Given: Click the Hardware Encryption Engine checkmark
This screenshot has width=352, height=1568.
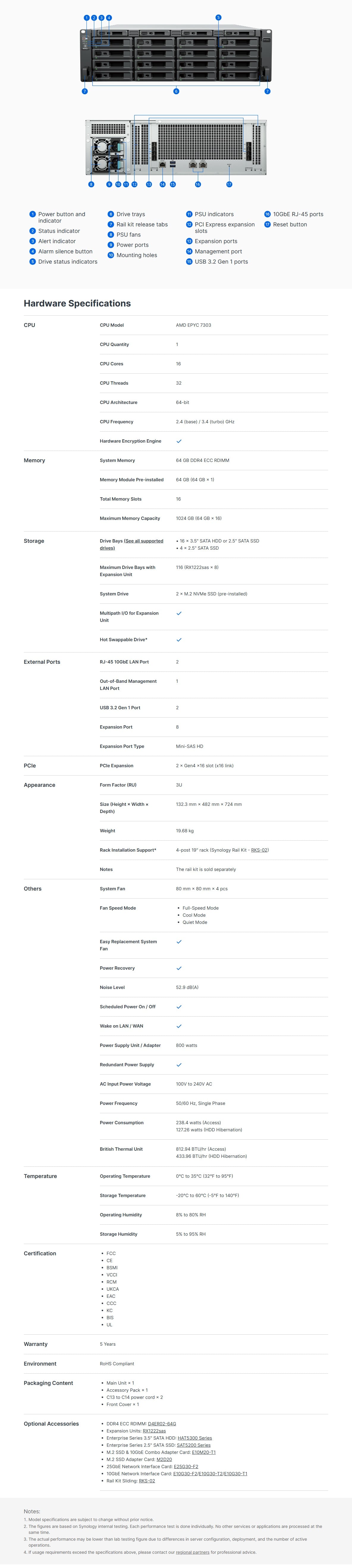Looking at the screenshot, I should [x=179, y=441].
